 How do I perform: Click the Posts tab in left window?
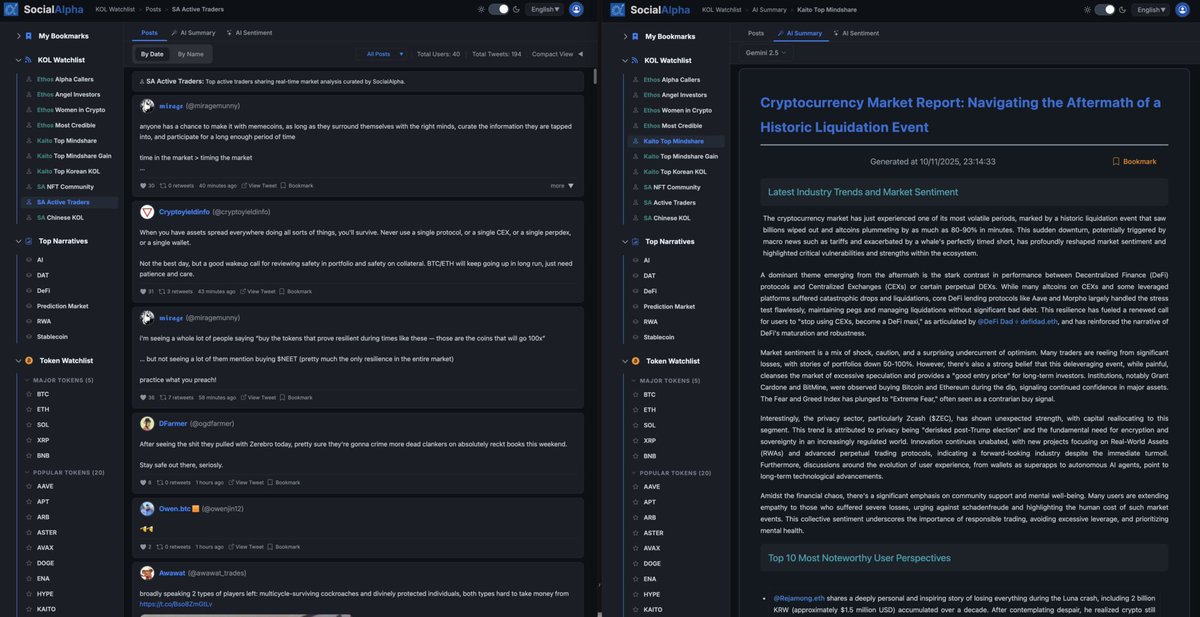[x=149, y=33]
